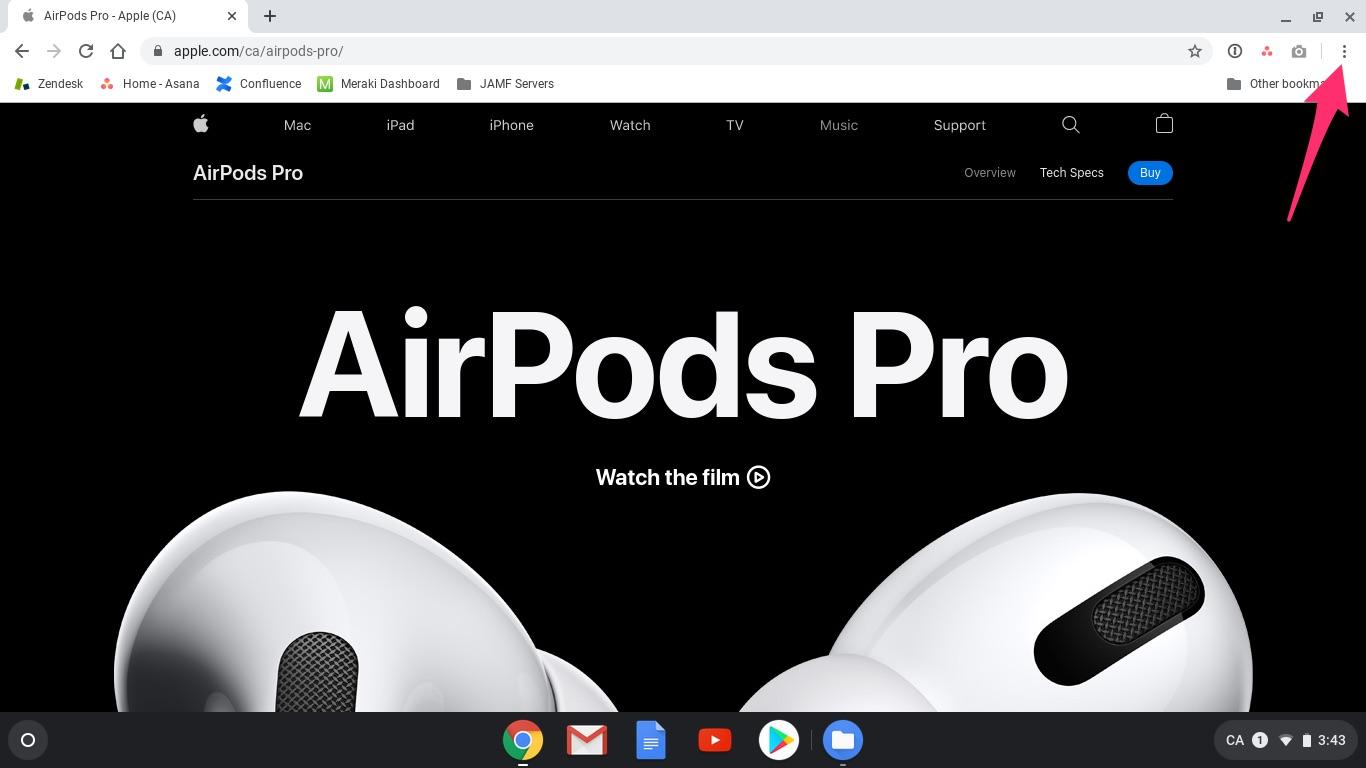Open Google Chrome from the shelf
Screen dimensions: 1366x768
(523, 740)
